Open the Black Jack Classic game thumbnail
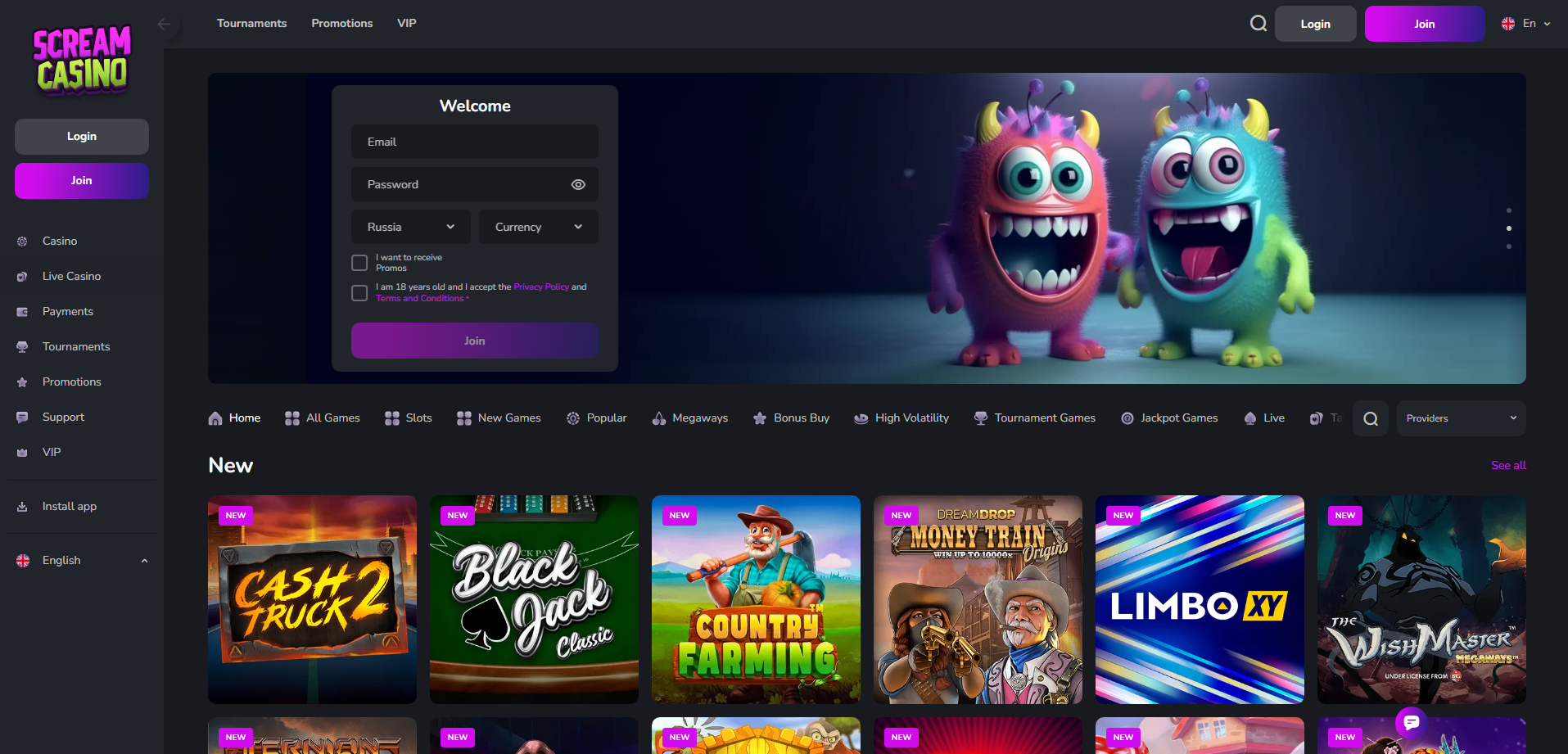This screenshot has height=754, width=1568. 534,599
